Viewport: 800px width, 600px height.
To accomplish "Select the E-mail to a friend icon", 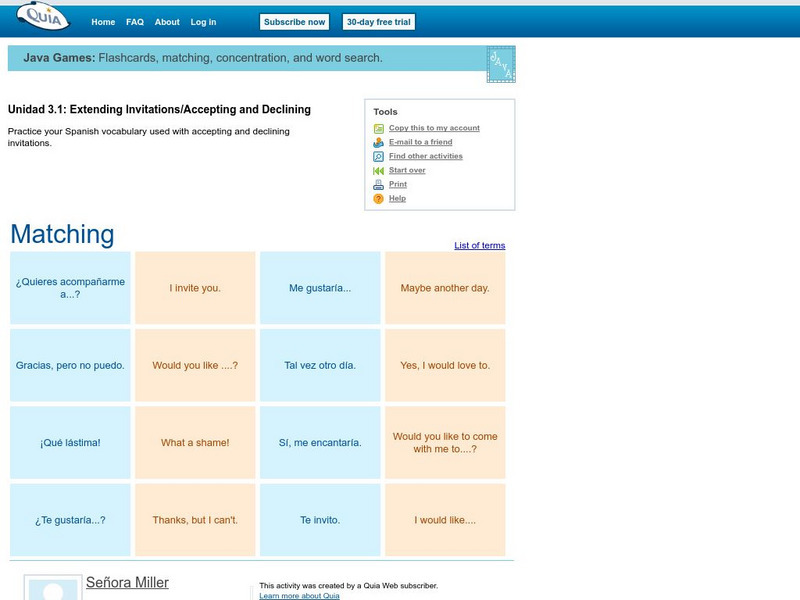I will point(377,142).
